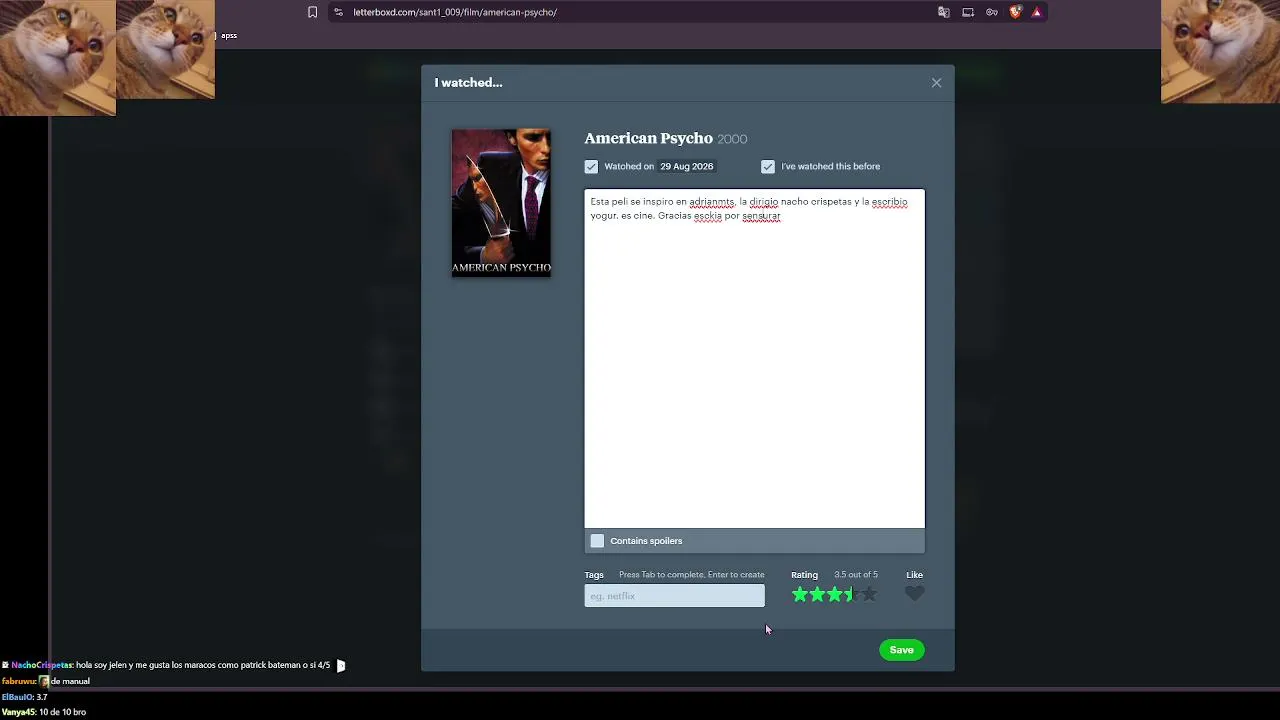Bookmark this page with the bookmark icon
This screenshot has width=1280, height=720.
pos(312,12)
